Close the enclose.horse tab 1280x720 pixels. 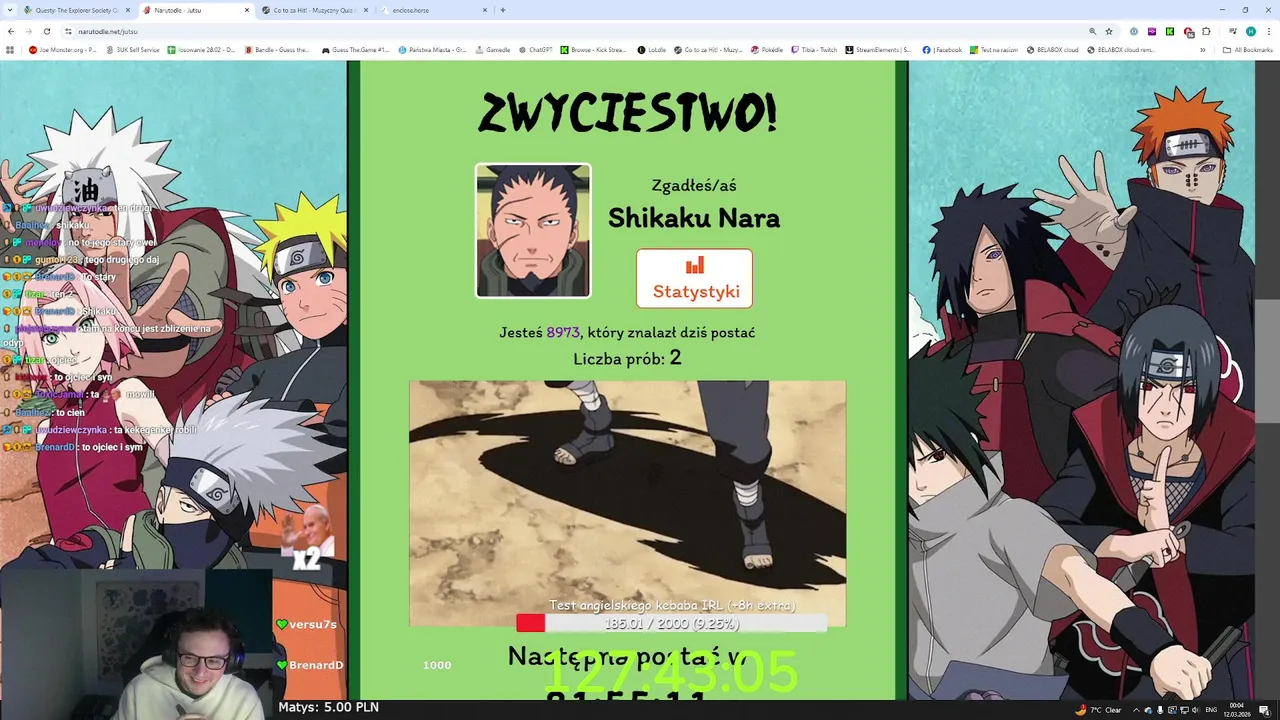[483, 10]
